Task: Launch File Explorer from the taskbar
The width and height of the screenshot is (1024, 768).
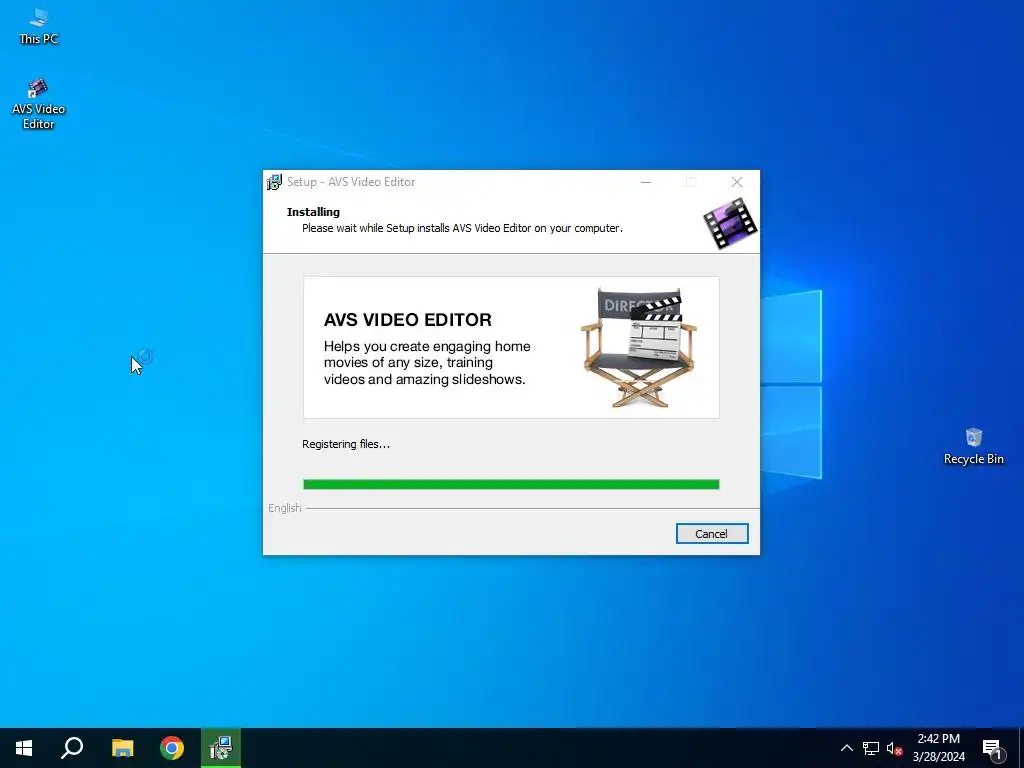Action: 122,748
